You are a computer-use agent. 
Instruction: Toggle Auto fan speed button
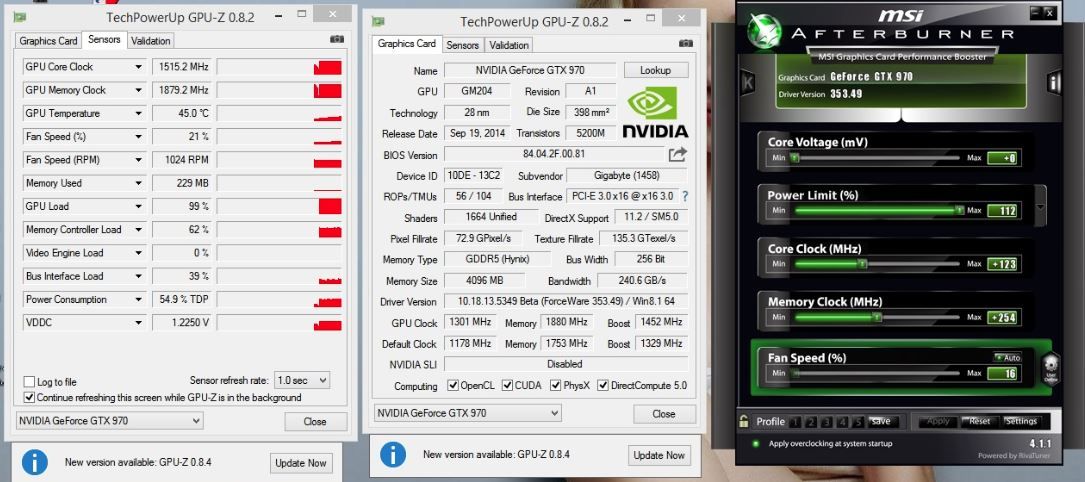pyautogui.click(x=1008, y=358)
